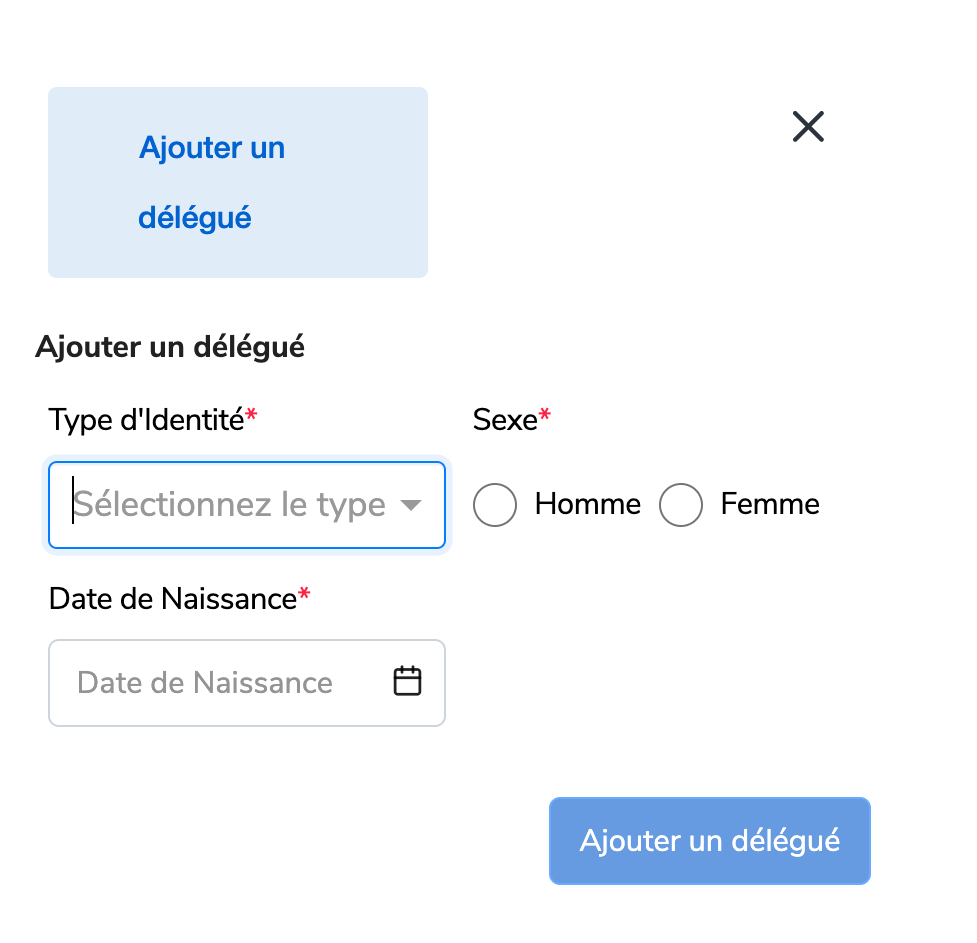Click the "Date de Naissance" label above field
The image size is (977, 943).
173,599
